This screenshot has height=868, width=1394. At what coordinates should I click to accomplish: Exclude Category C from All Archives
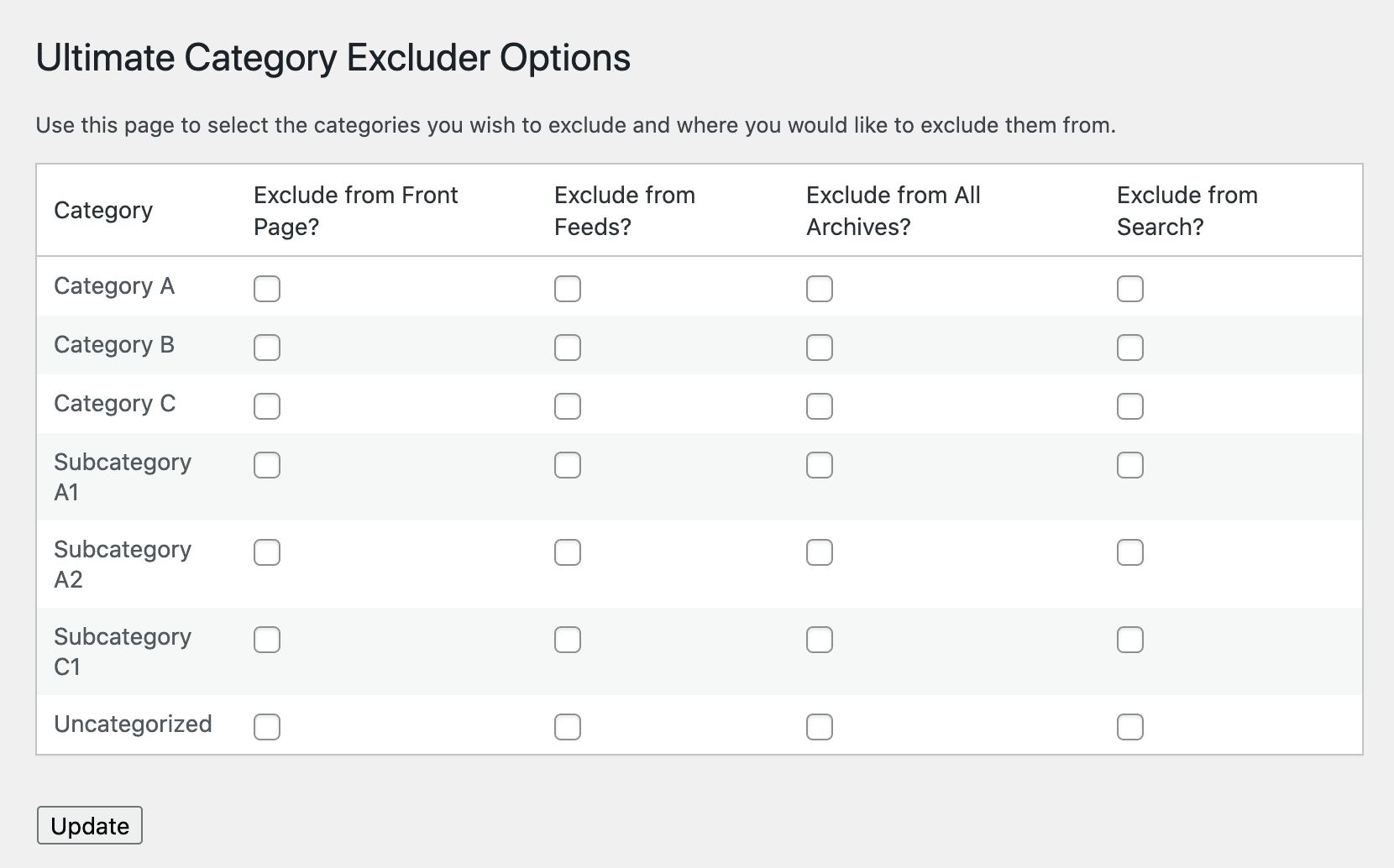pyautogui.click(x=819, y=405)
